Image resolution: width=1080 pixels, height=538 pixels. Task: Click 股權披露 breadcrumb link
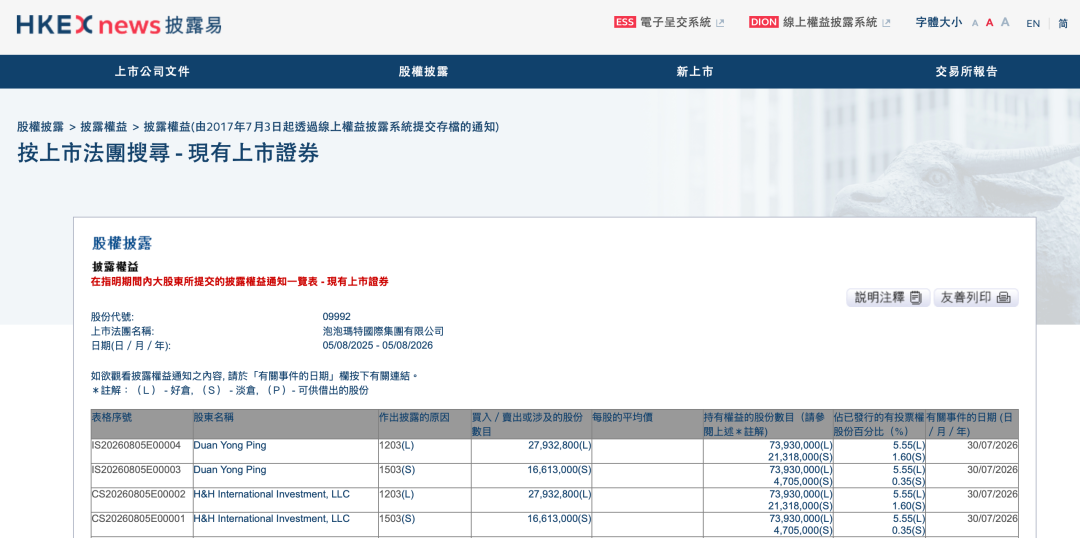tap(40, 127)
